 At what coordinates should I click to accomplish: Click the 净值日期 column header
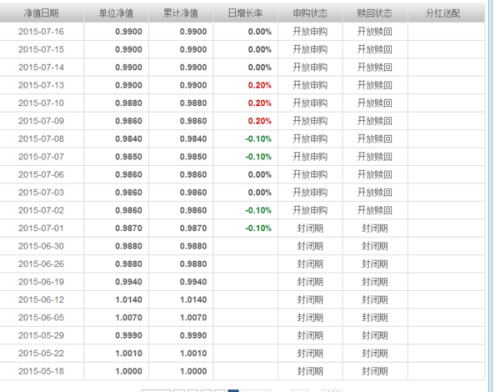[41, 13]
